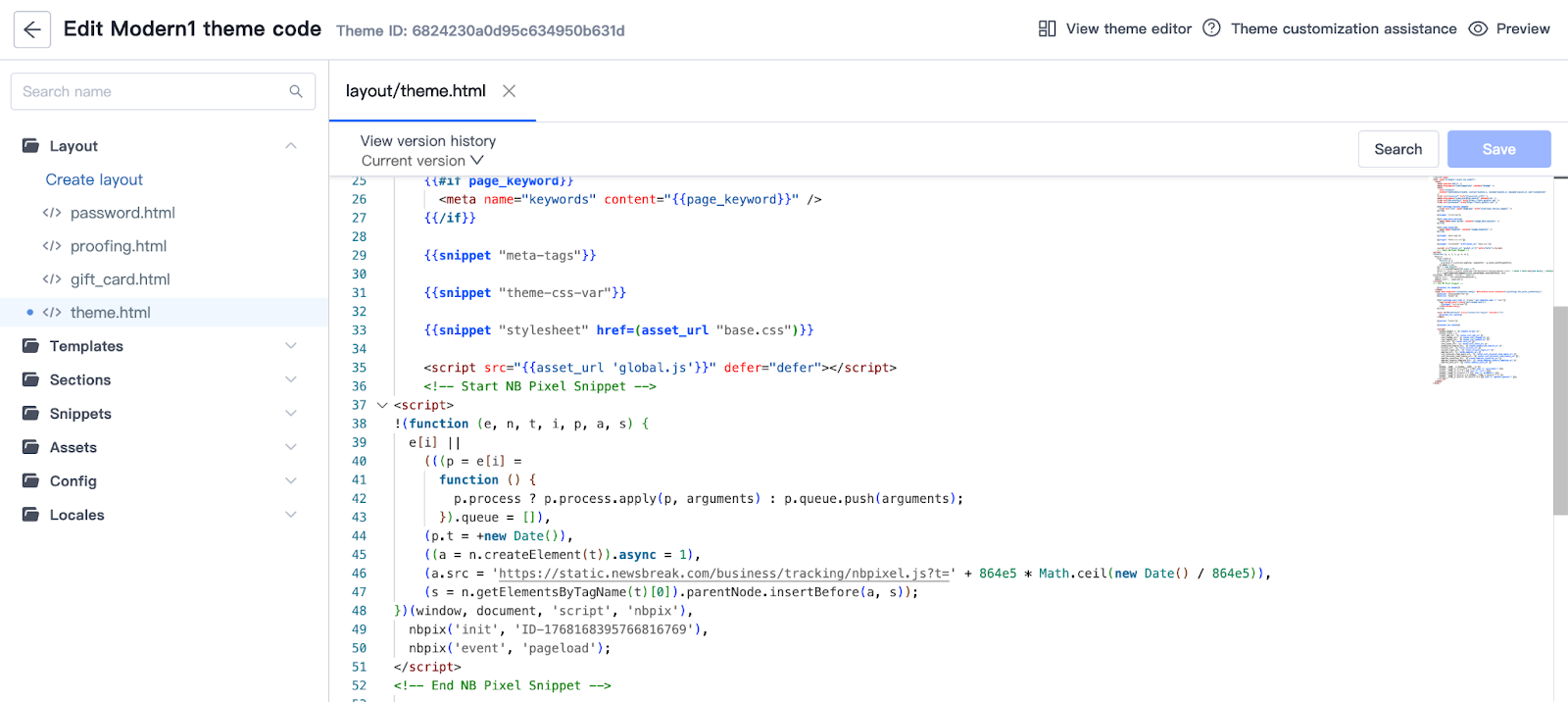Click the Search button
The image size is (1568, 702).
1398,149
